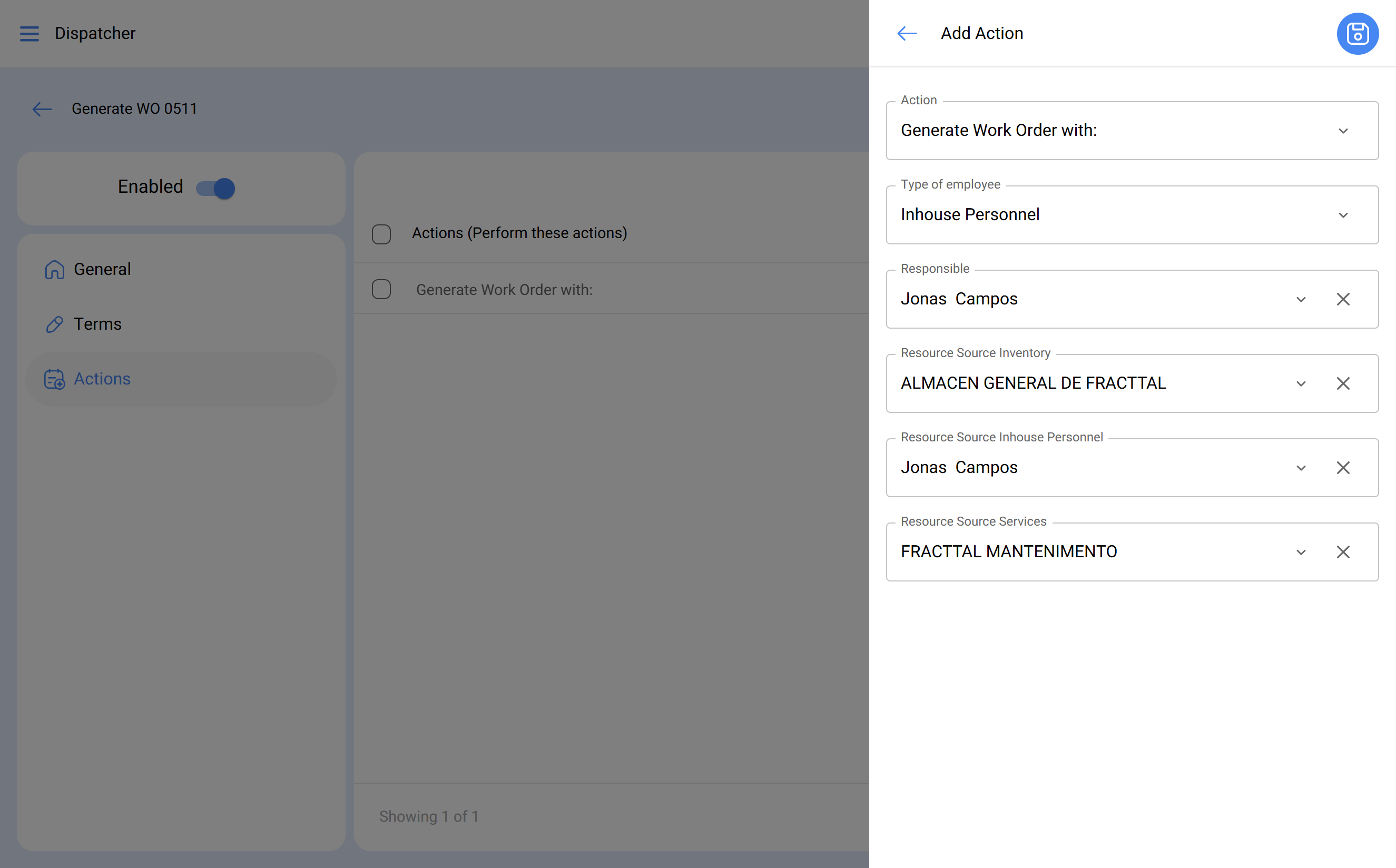Open the hamburger menu next to Dispatcher
The image size is (1396, 868).
[30, 34]
